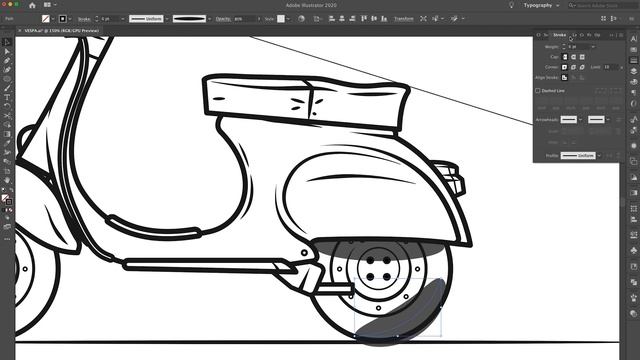Select the VESPA.ai document tab
640x360 pixels.
pyautogui.click(x=61, y=30)
